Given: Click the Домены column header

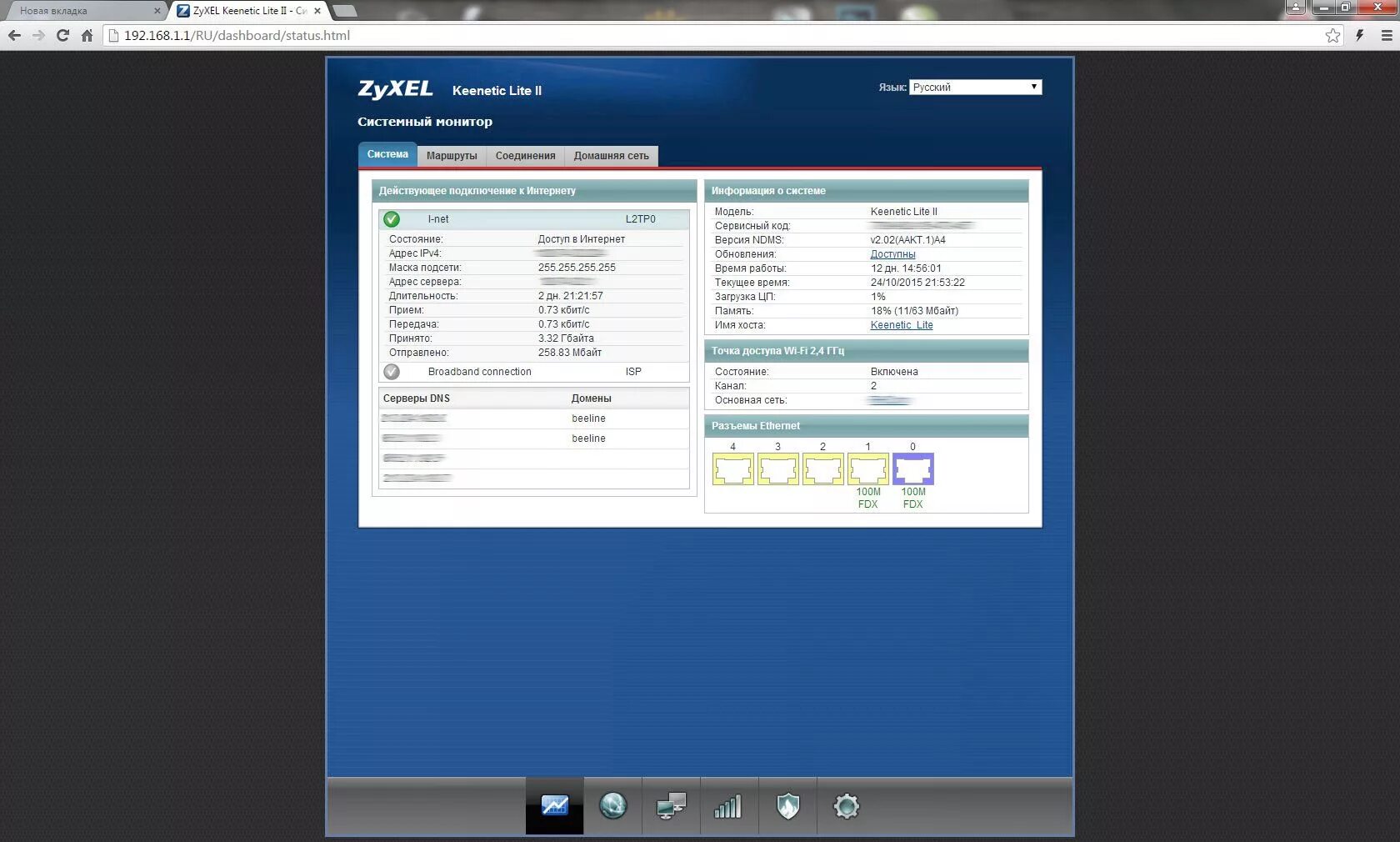Looking at the screenshot, I should 591,398.
